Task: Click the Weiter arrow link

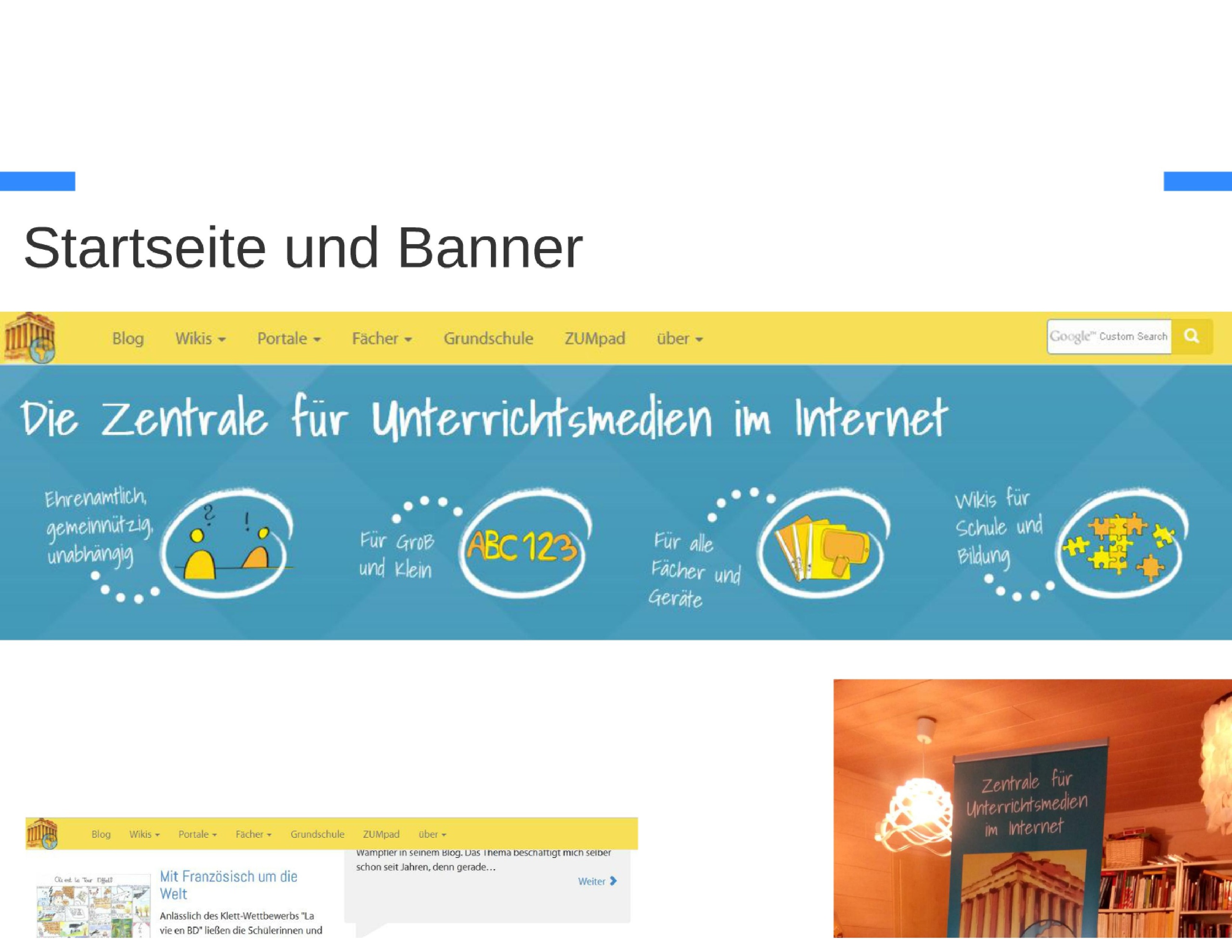Action: click(597, 881)
